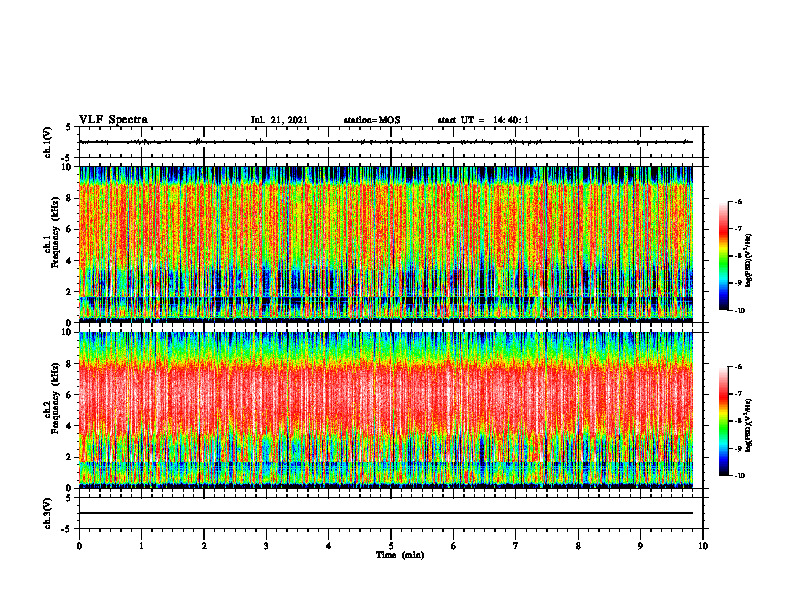Click the ch.2 spectrogram "8" kHz tick label

pos(70,364)
